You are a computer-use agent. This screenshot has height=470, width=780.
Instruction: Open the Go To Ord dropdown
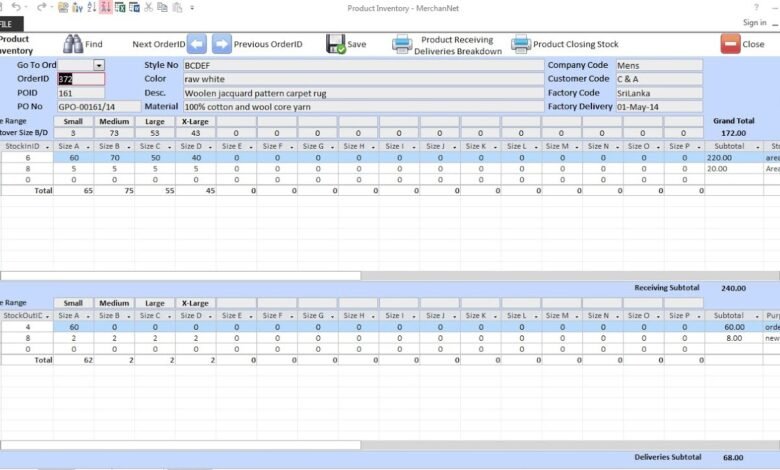pos(98,65)
